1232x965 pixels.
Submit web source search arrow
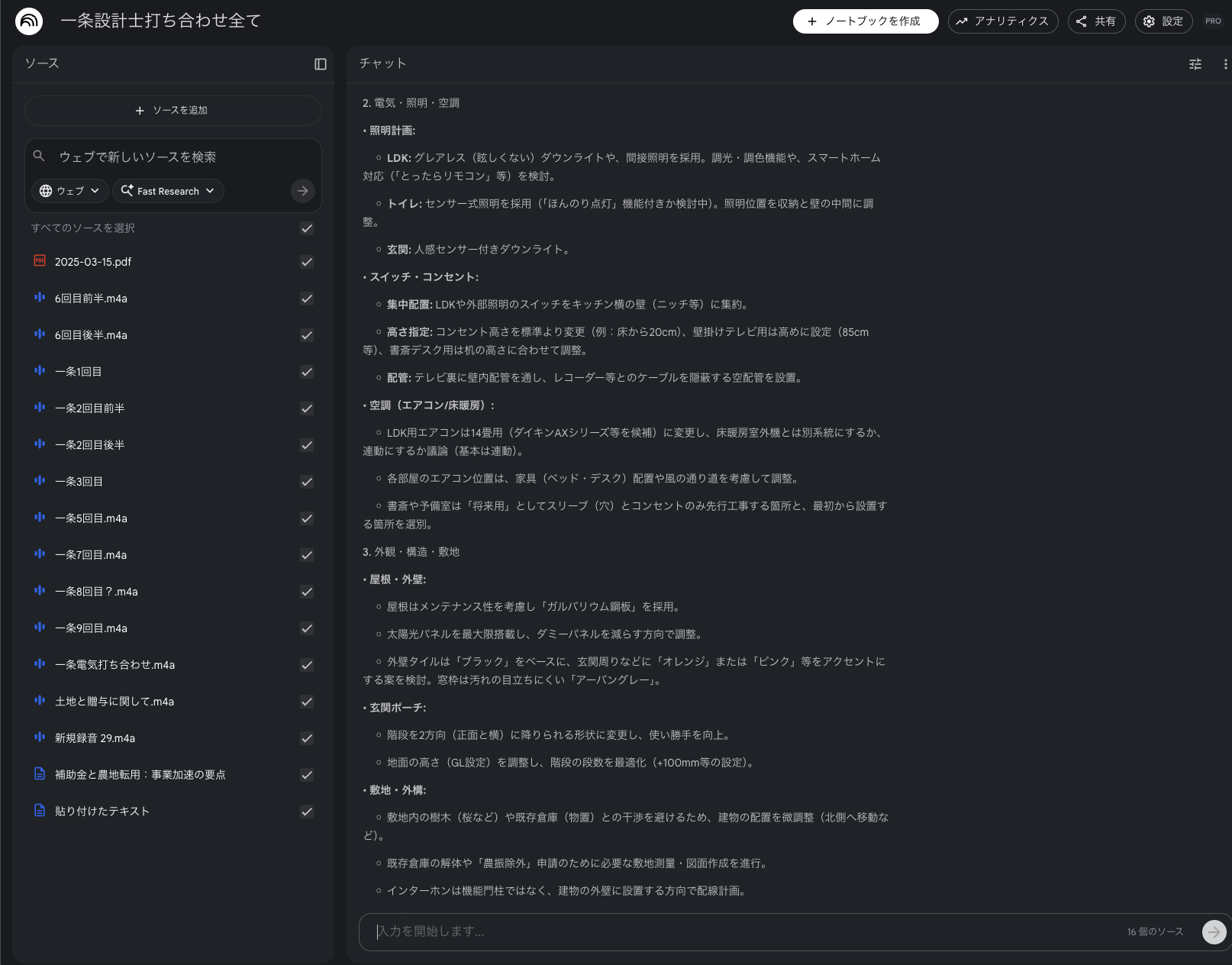[303, 191]
